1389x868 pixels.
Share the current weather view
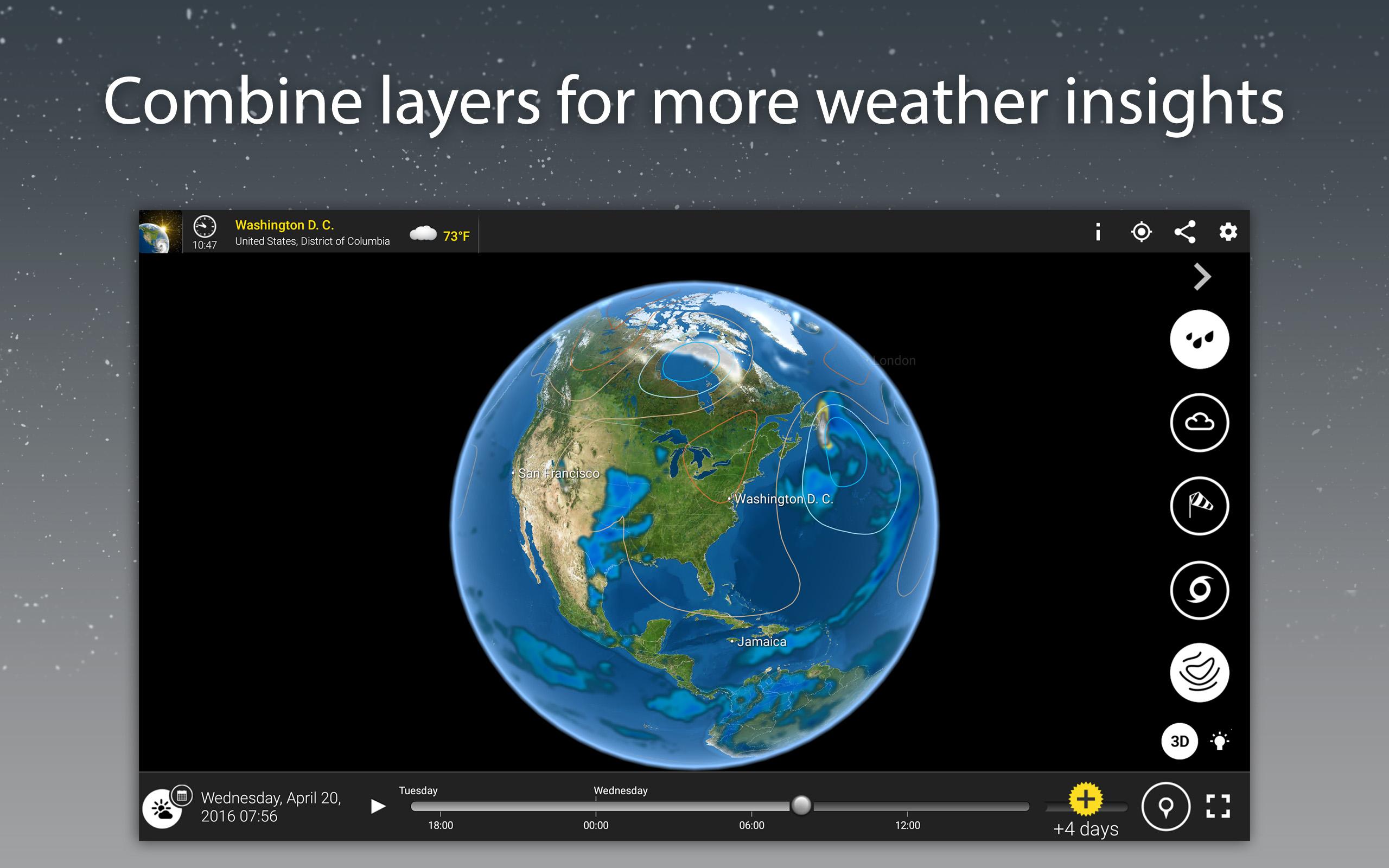(1184, 232)
